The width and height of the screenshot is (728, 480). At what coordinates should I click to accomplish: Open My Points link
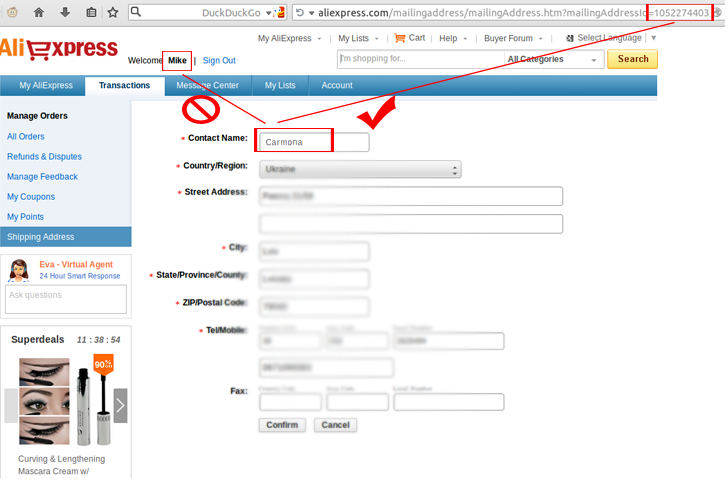point(26,217)
